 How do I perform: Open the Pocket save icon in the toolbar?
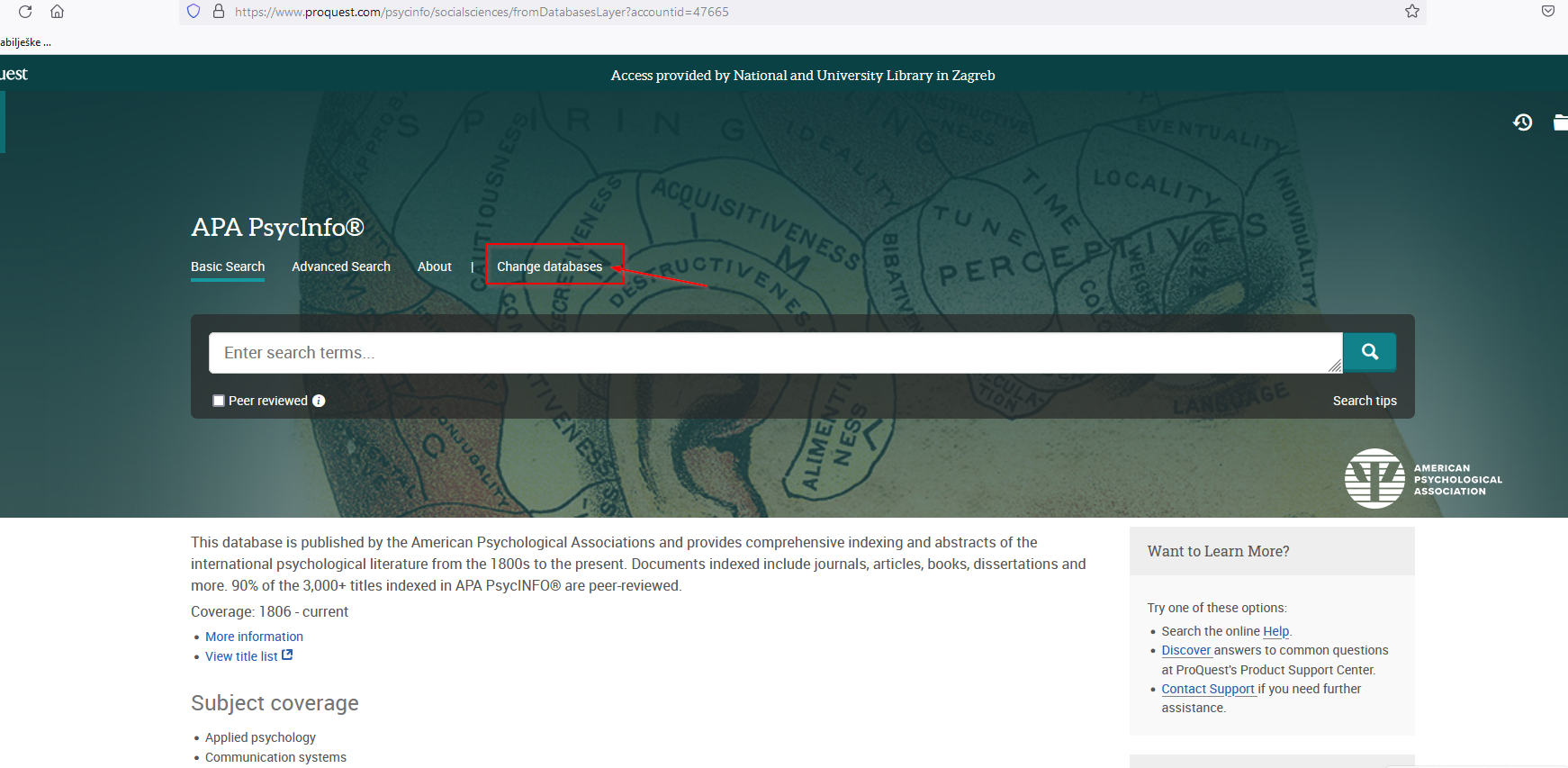pyautogui.click(x=1548, y=12)
